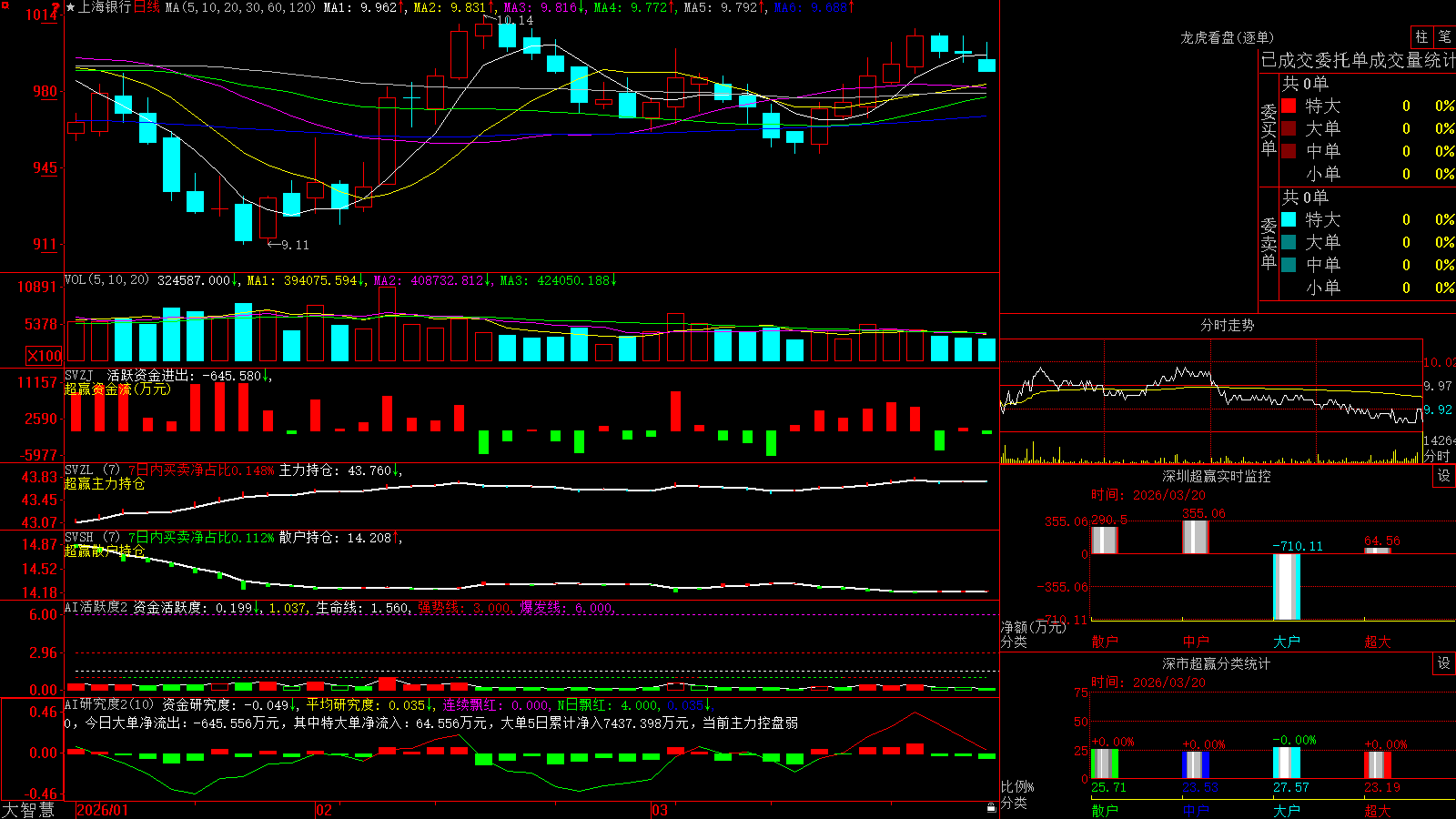
Task: Click the AI研究度2(10) indicator name
Action: 110,704
